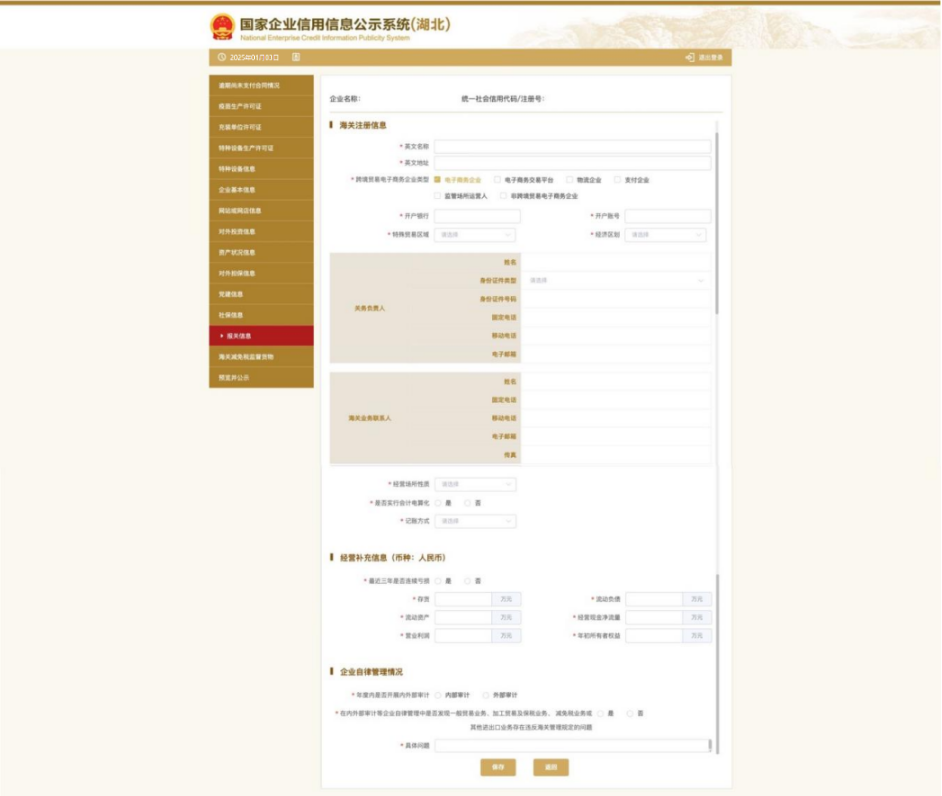942x796 pixels.
Task: Uncheck the 电子商务企业 checkbox
Action: [x=437, y=180]
